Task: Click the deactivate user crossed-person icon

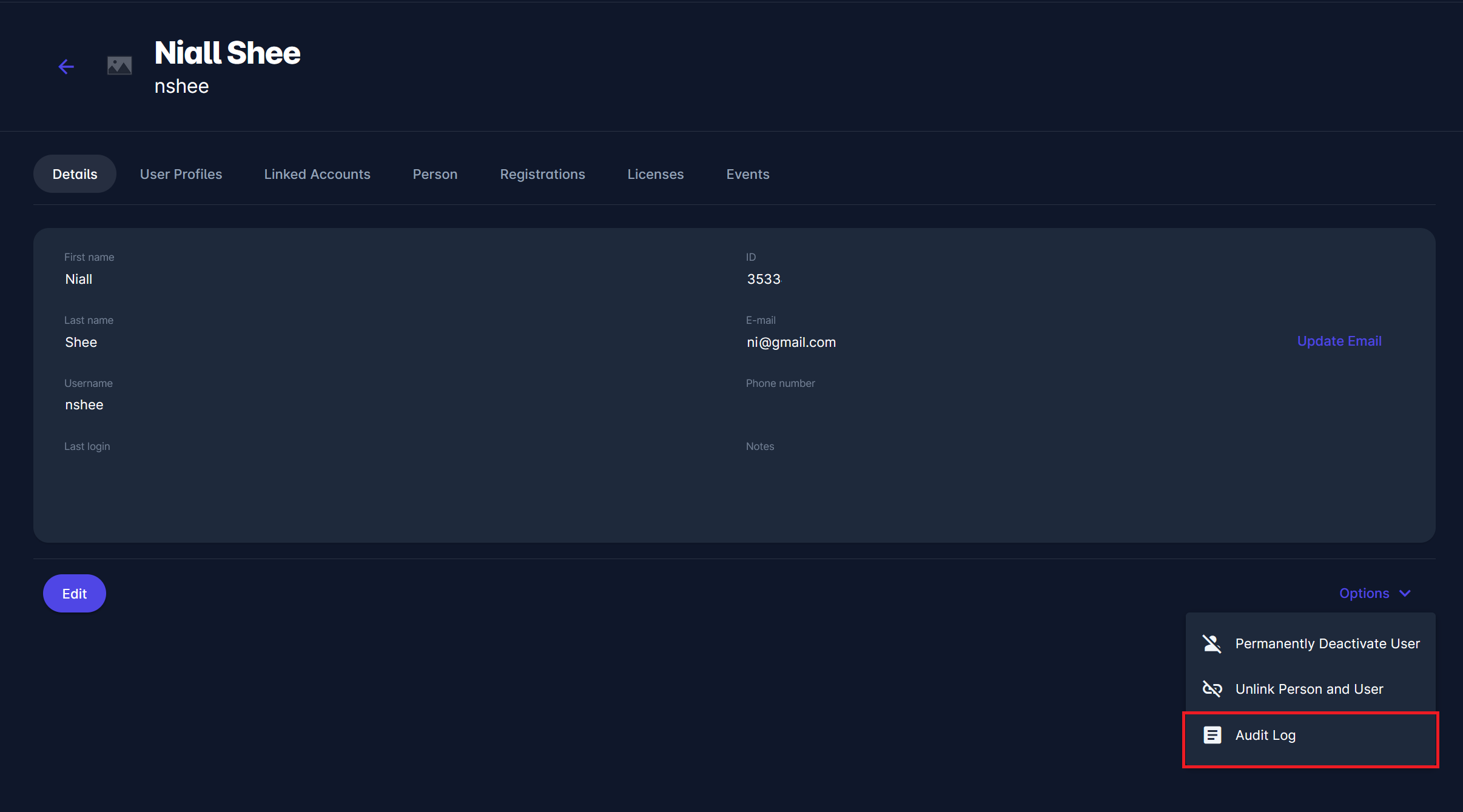Action: pyautogui.click(x=1212, y=643)
